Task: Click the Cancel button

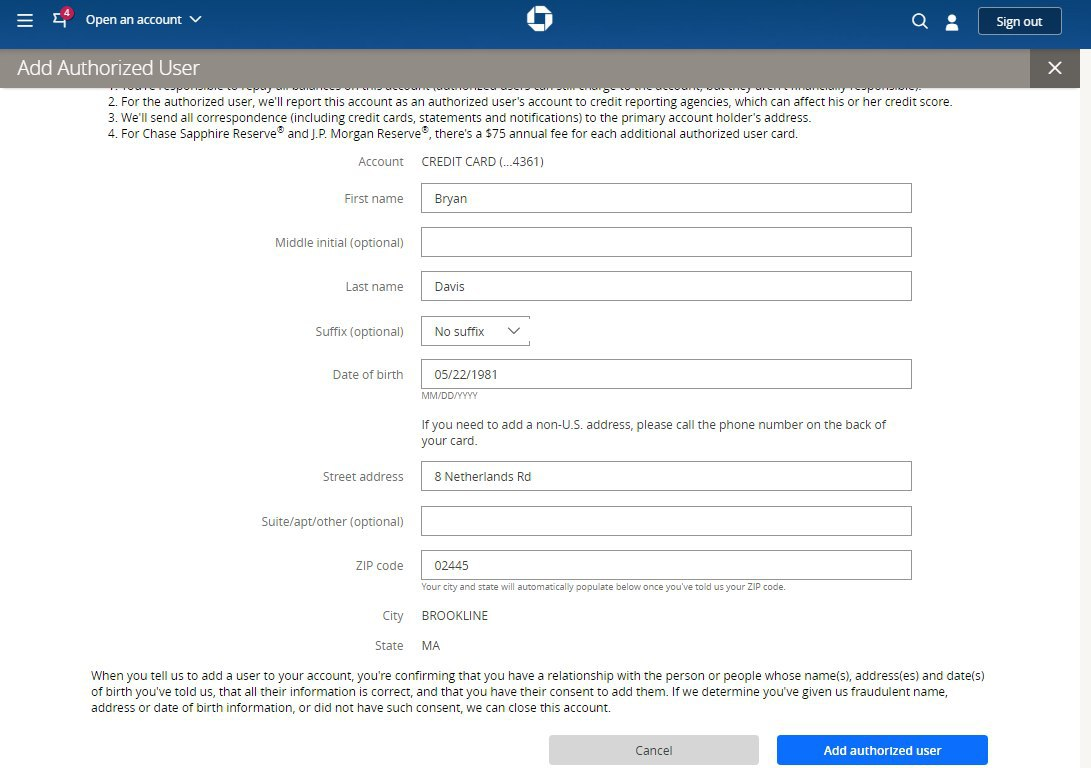Action: [653, 750]
